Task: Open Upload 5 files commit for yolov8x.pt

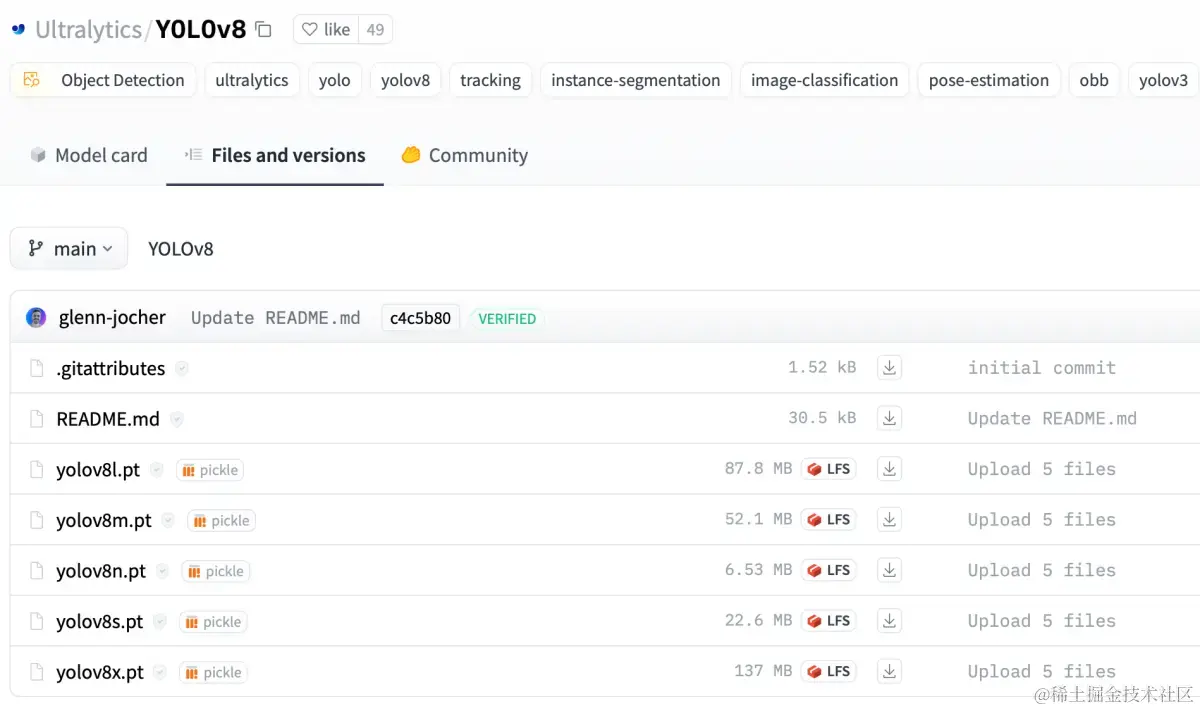Action: pos(1042,671)
